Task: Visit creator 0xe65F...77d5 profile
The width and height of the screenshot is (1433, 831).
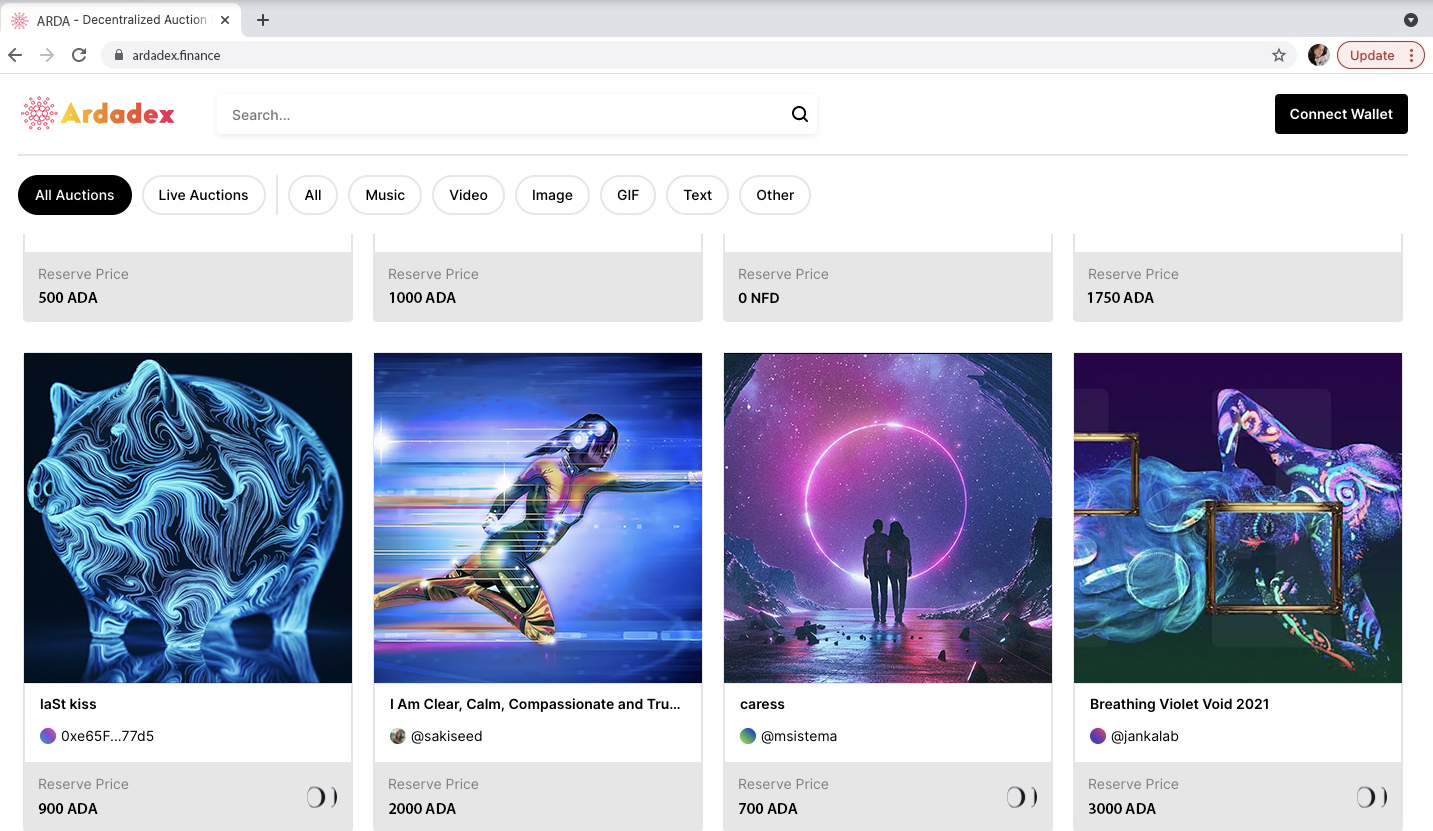Action: [x=107, y=736]
